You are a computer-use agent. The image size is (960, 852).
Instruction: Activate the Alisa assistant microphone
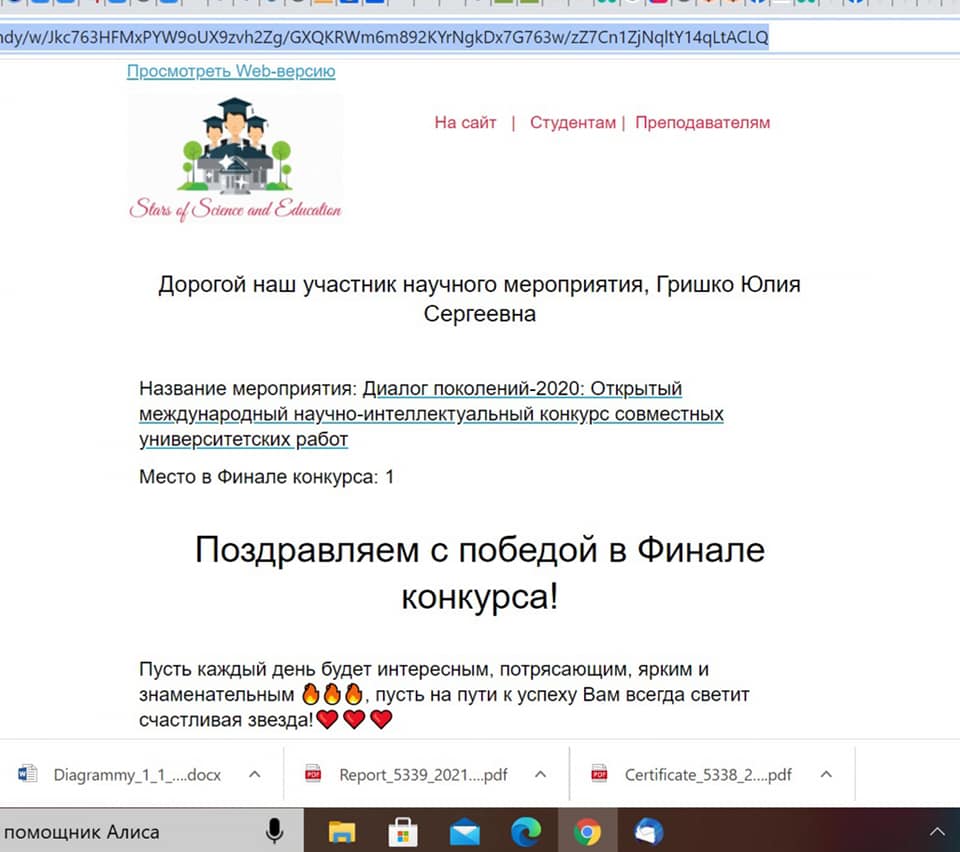click(x=275, y=831)
